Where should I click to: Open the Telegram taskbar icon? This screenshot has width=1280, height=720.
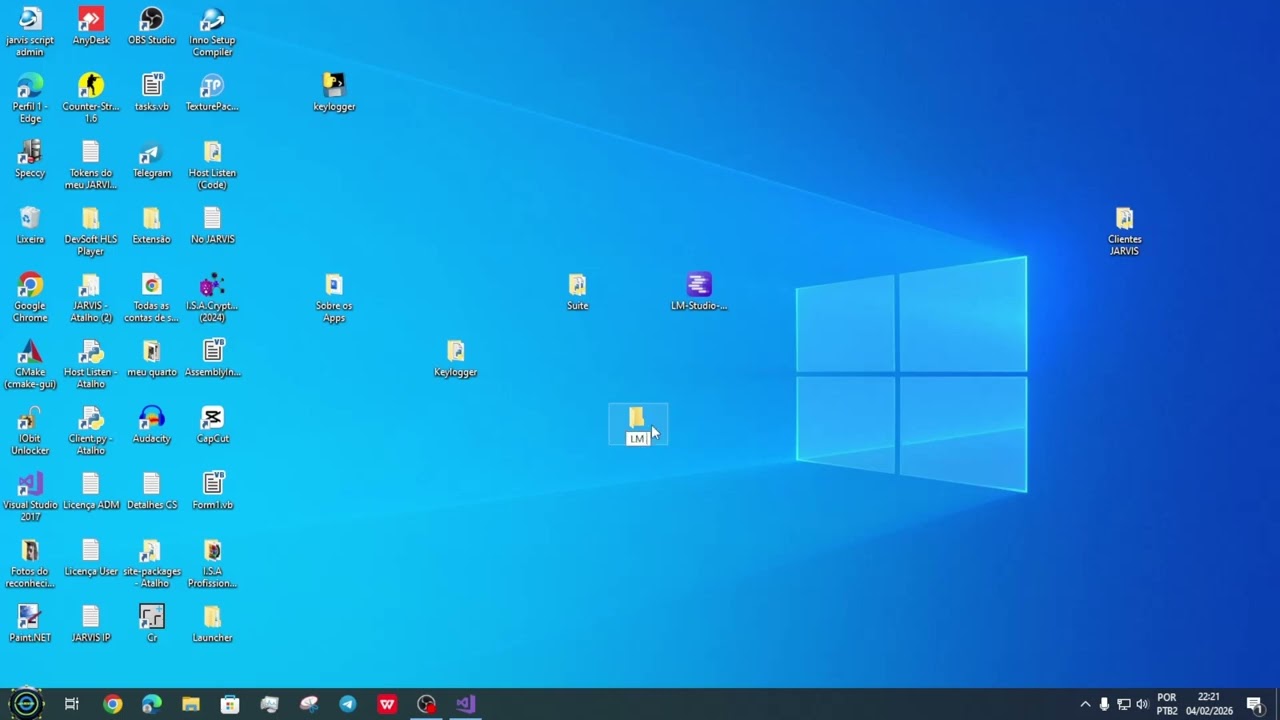348,704
